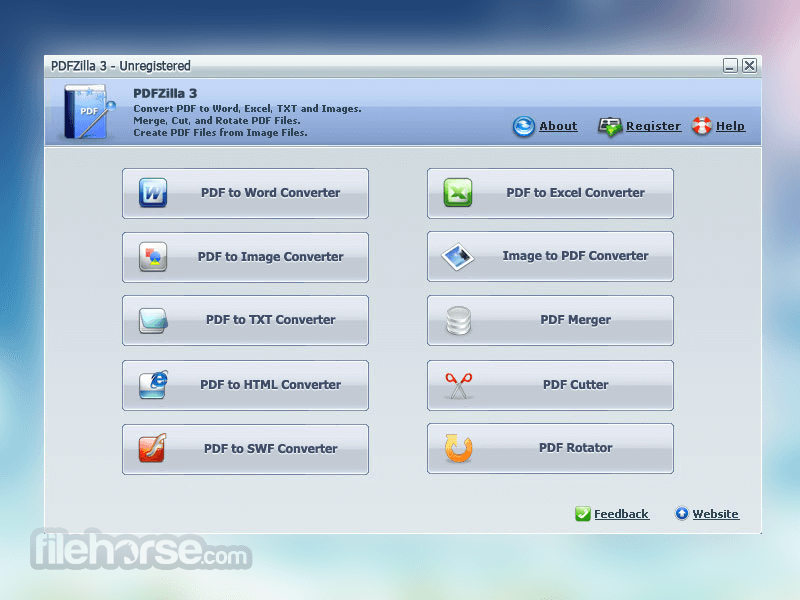800x600 pixels.
Task: Launch the PDF to SWF Converter
Action: [245, 449]
